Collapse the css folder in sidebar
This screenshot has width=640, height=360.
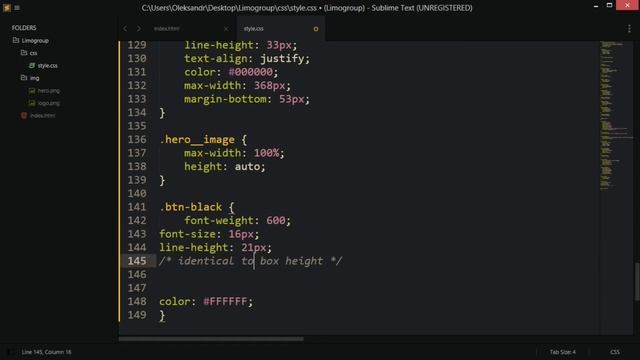[x=33, y=53]
